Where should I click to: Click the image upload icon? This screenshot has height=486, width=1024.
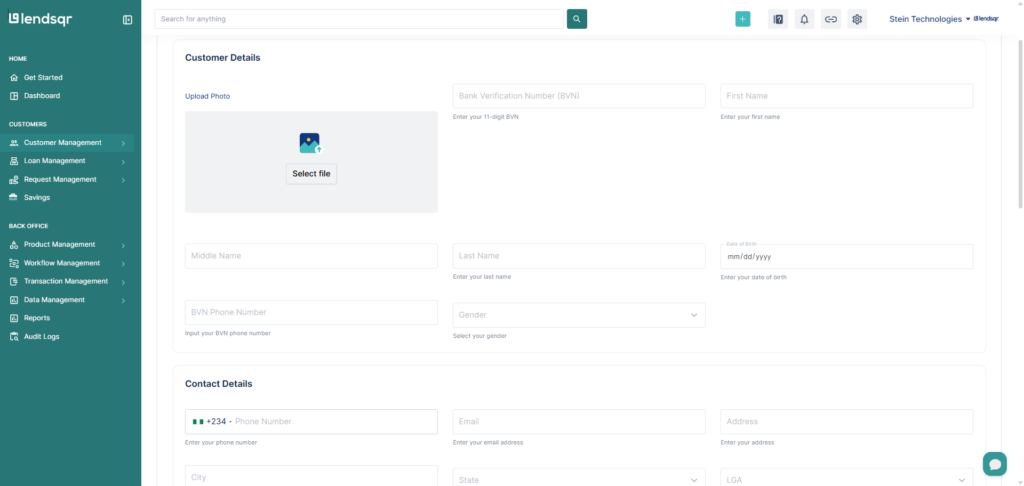[310, 143]
